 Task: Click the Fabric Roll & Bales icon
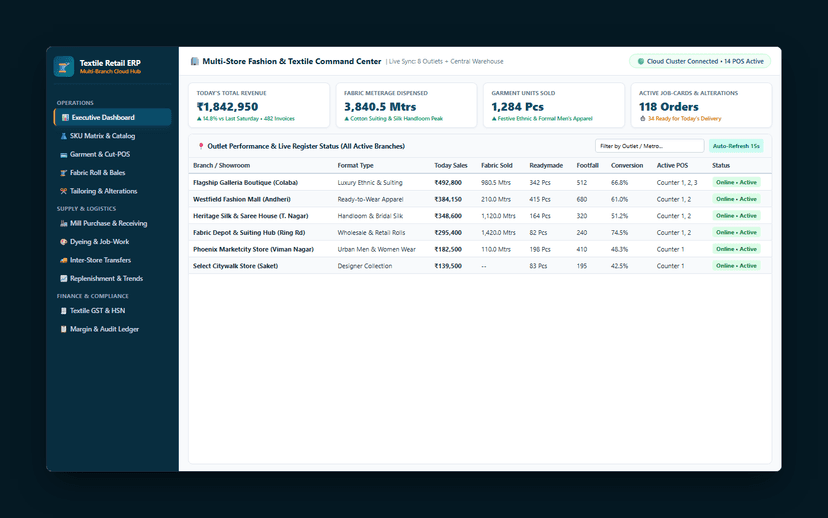coord(63,173)
